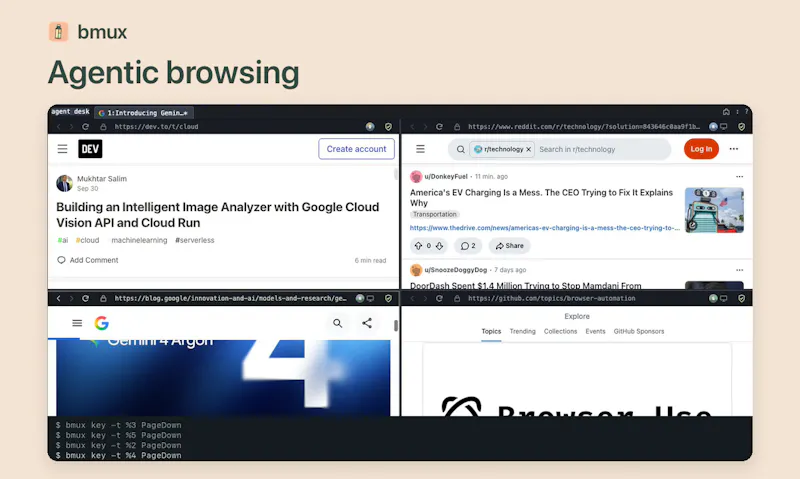This screenshot has width=800, height=479.
Task: Open comments on the EV charging post
Action: tap(468, 246)
